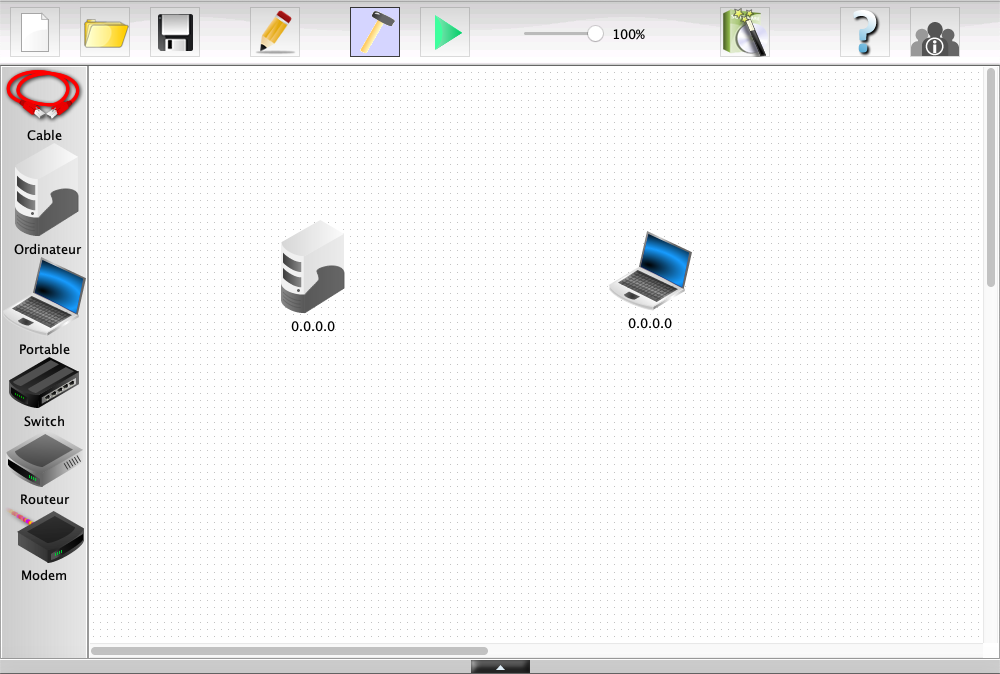Select the red Cable tool
This screenshot has height=674, width=1000.
pyautogui.click(x=44, y=97)
